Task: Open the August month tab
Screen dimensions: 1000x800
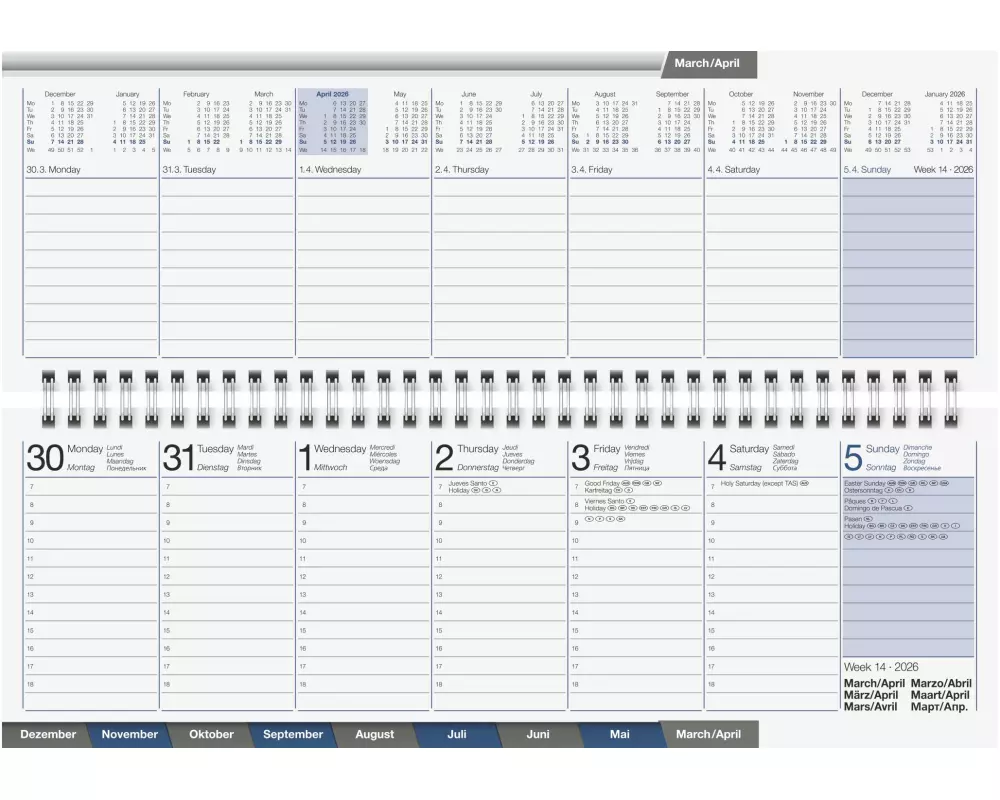Action: tap(375, 734)
